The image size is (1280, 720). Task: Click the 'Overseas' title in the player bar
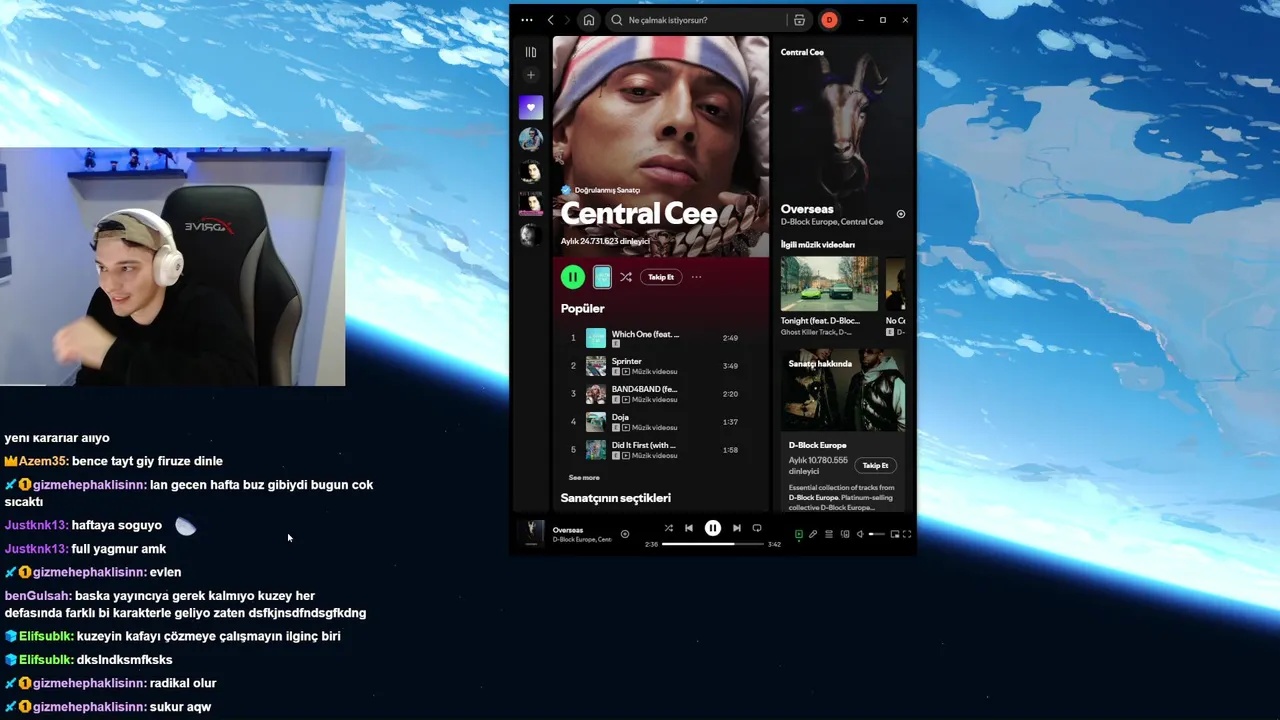pos(568,530)
